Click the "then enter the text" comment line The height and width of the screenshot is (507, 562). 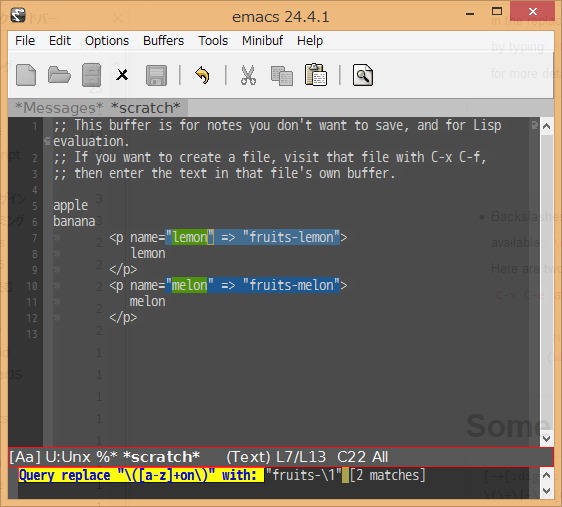point(225,173)
